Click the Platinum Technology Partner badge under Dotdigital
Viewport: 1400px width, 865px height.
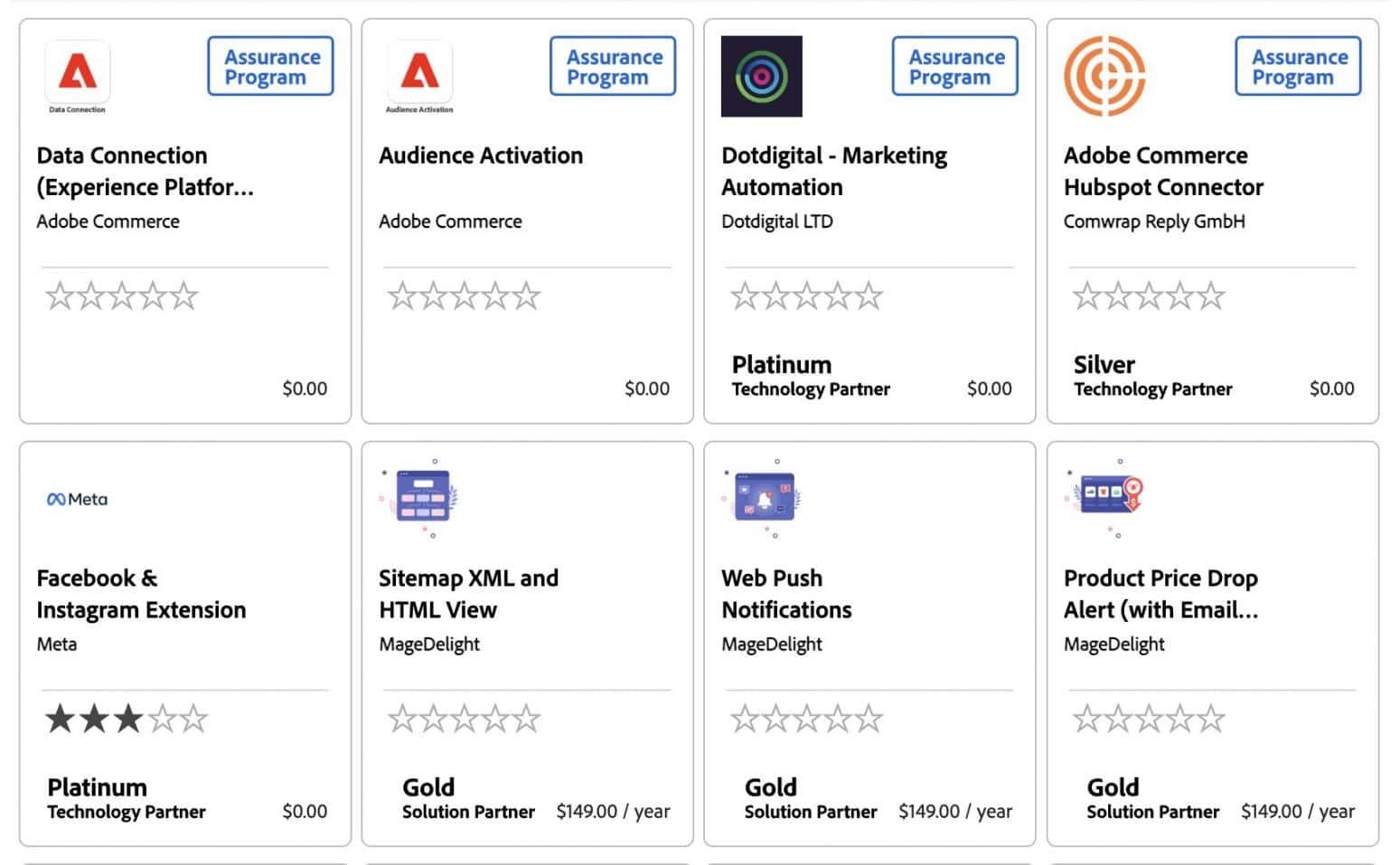point(810,376)
